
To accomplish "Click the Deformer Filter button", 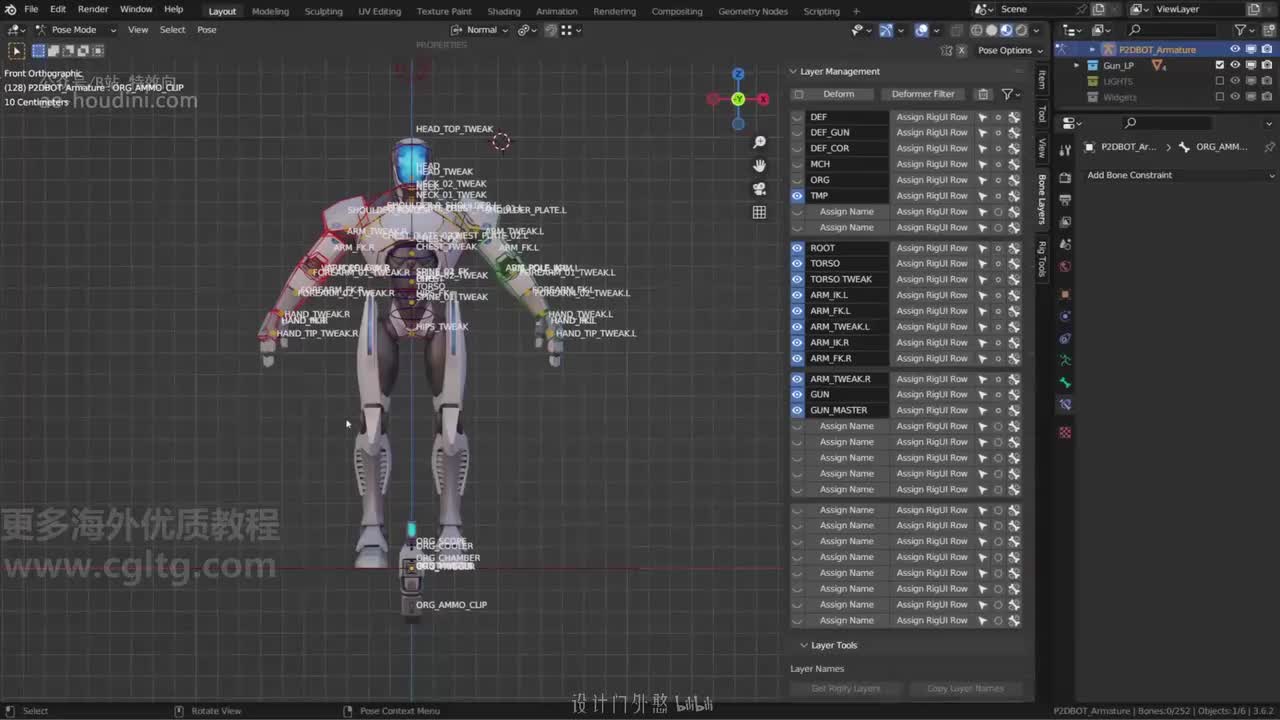I will pos(922,94).
